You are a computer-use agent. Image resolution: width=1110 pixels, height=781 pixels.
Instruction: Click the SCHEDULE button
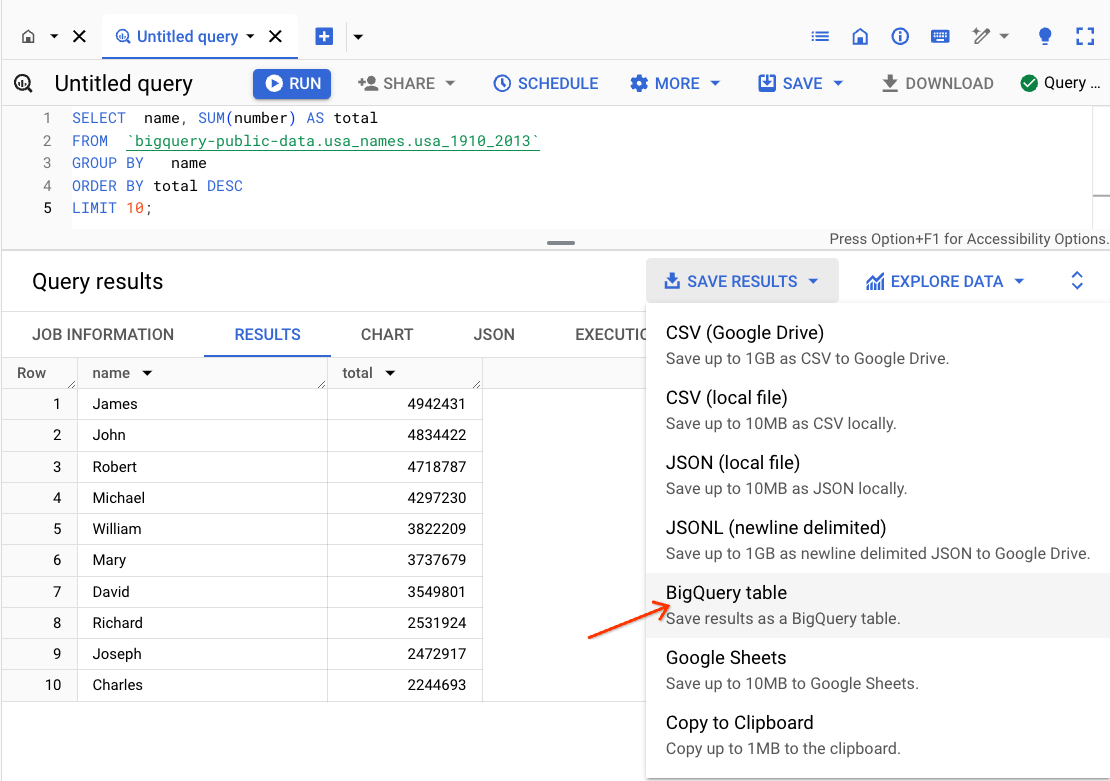pos(545,83)
